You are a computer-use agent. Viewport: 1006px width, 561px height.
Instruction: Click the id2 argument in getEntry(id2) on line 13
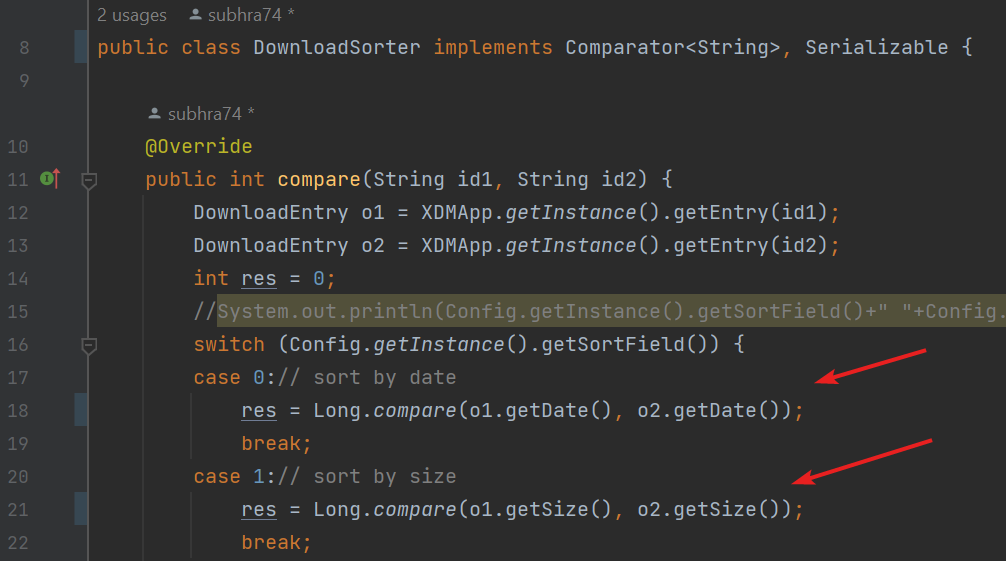pyautogui.click(x=799, y=245)
